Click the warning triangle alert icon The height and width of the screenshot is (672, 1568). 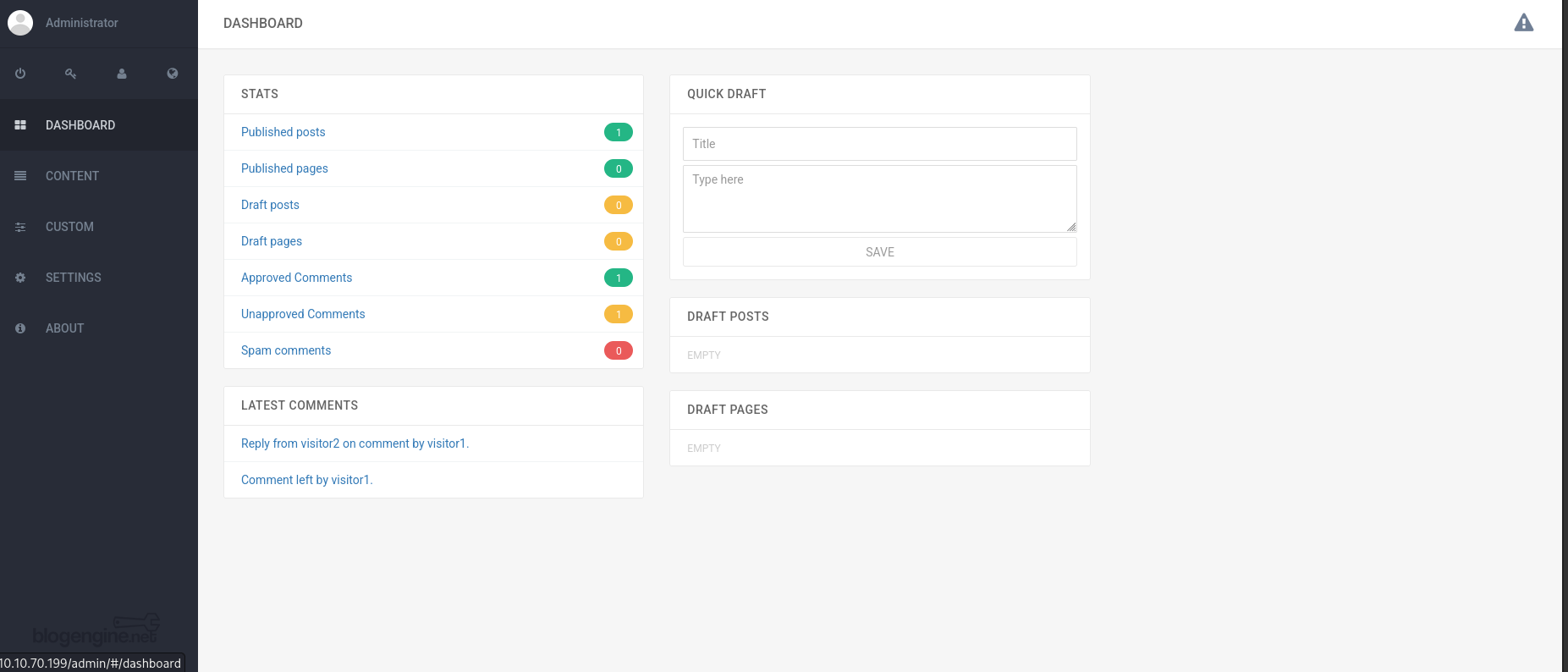(x=1523, y=23)
